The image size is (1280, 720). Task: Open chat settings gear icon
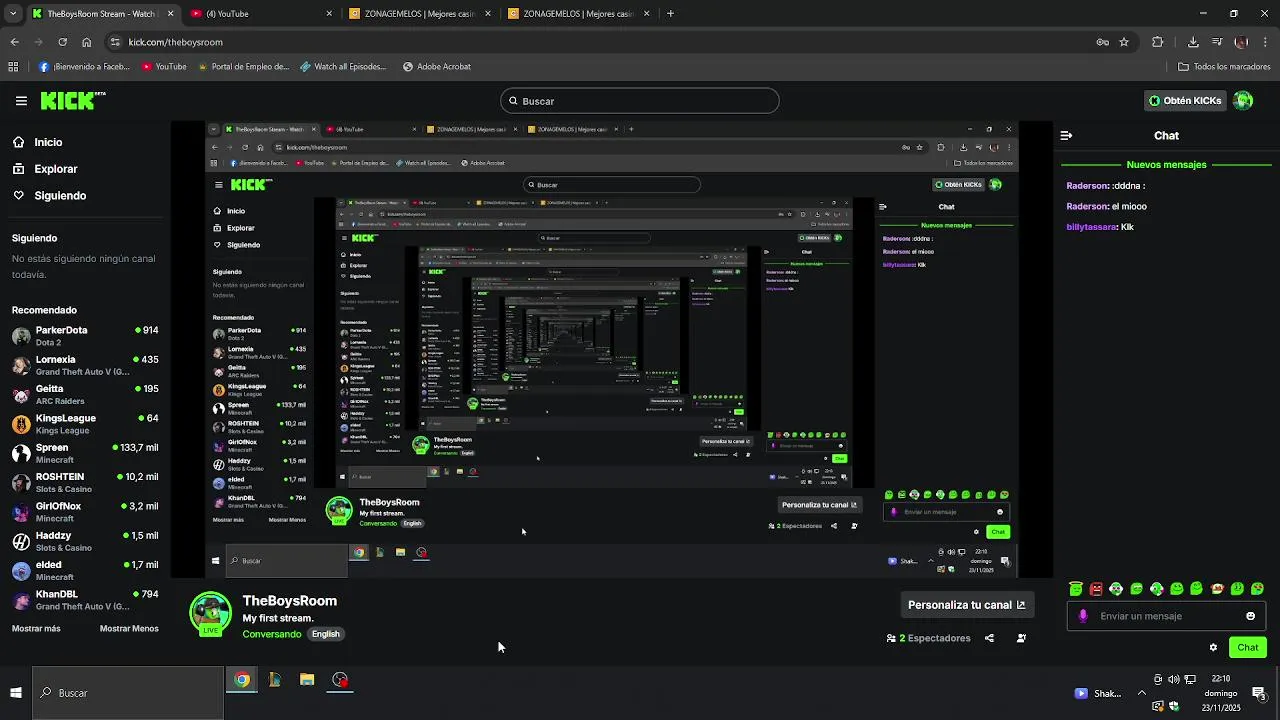pos(1213,647)
